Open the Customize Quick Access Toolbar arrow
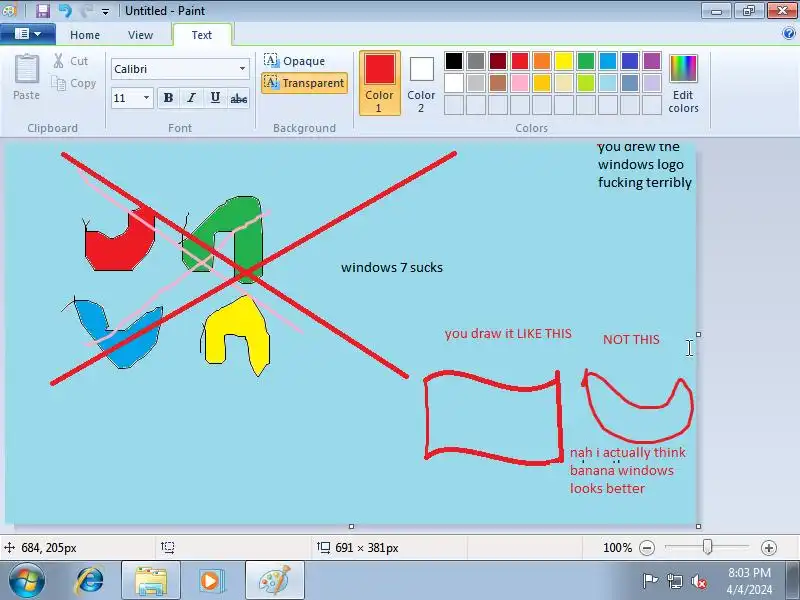Screen dimensions: 800x600 coord(105,11)
